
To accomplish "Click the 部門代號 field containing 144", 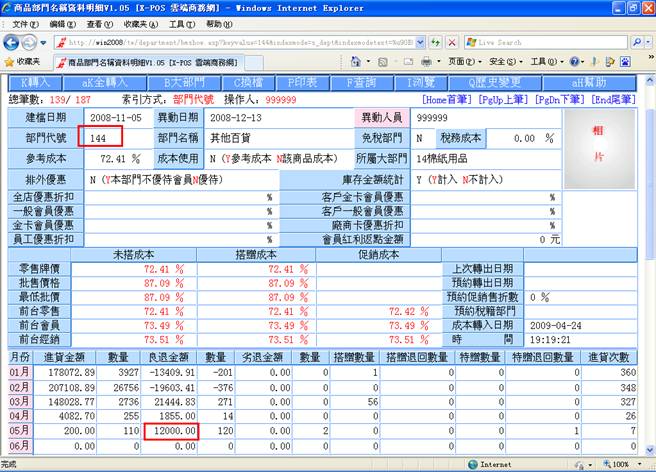I will [x=115, y=137].
